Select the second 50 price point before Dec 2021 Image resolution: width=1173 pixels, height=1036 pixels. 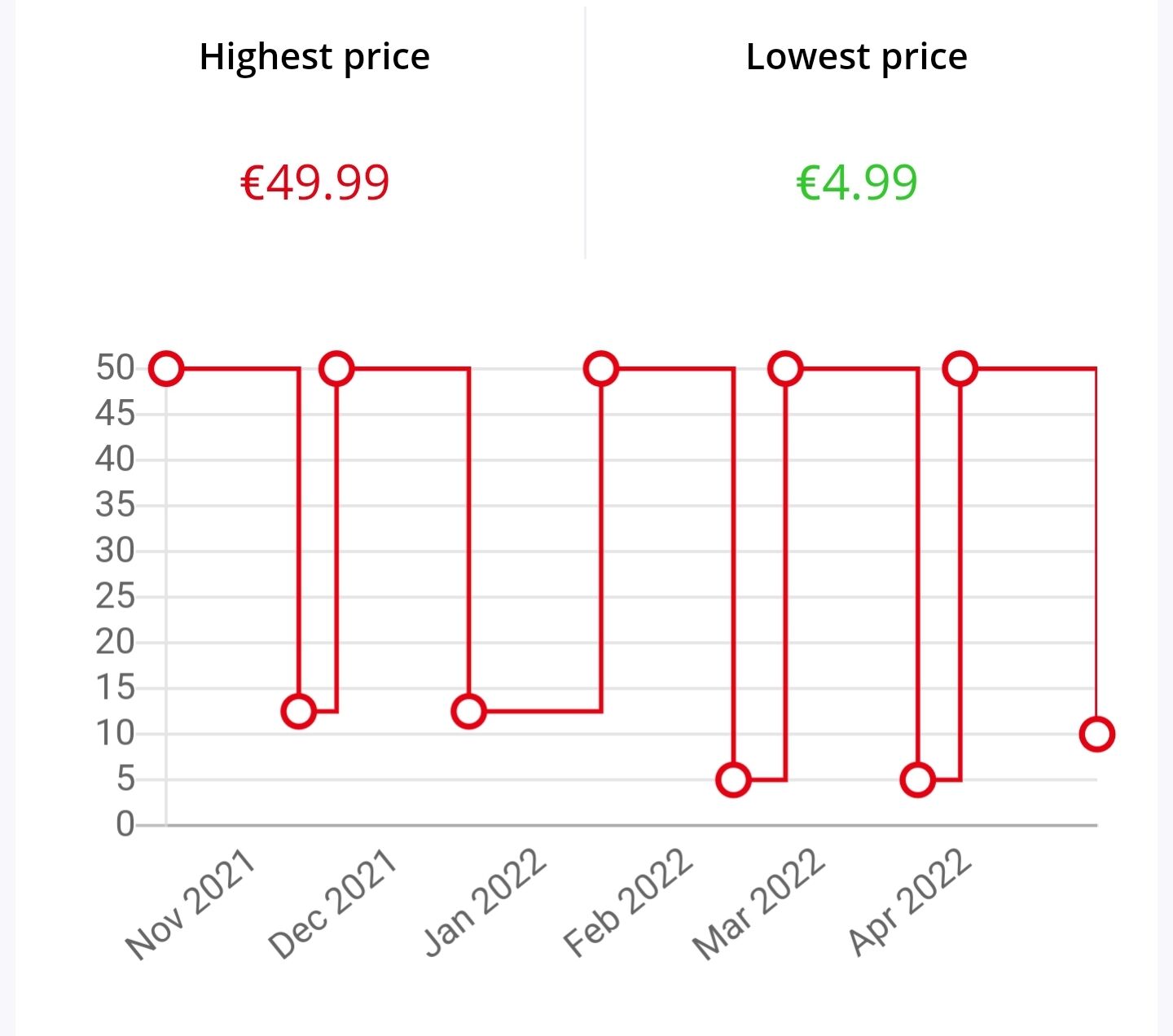[x=336, y=369]
